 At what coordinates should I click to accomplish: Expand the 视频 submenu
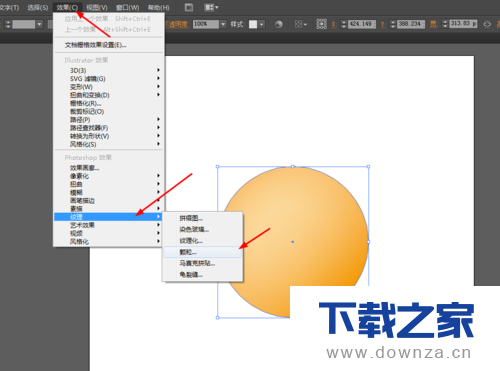(x=109, y=233)
